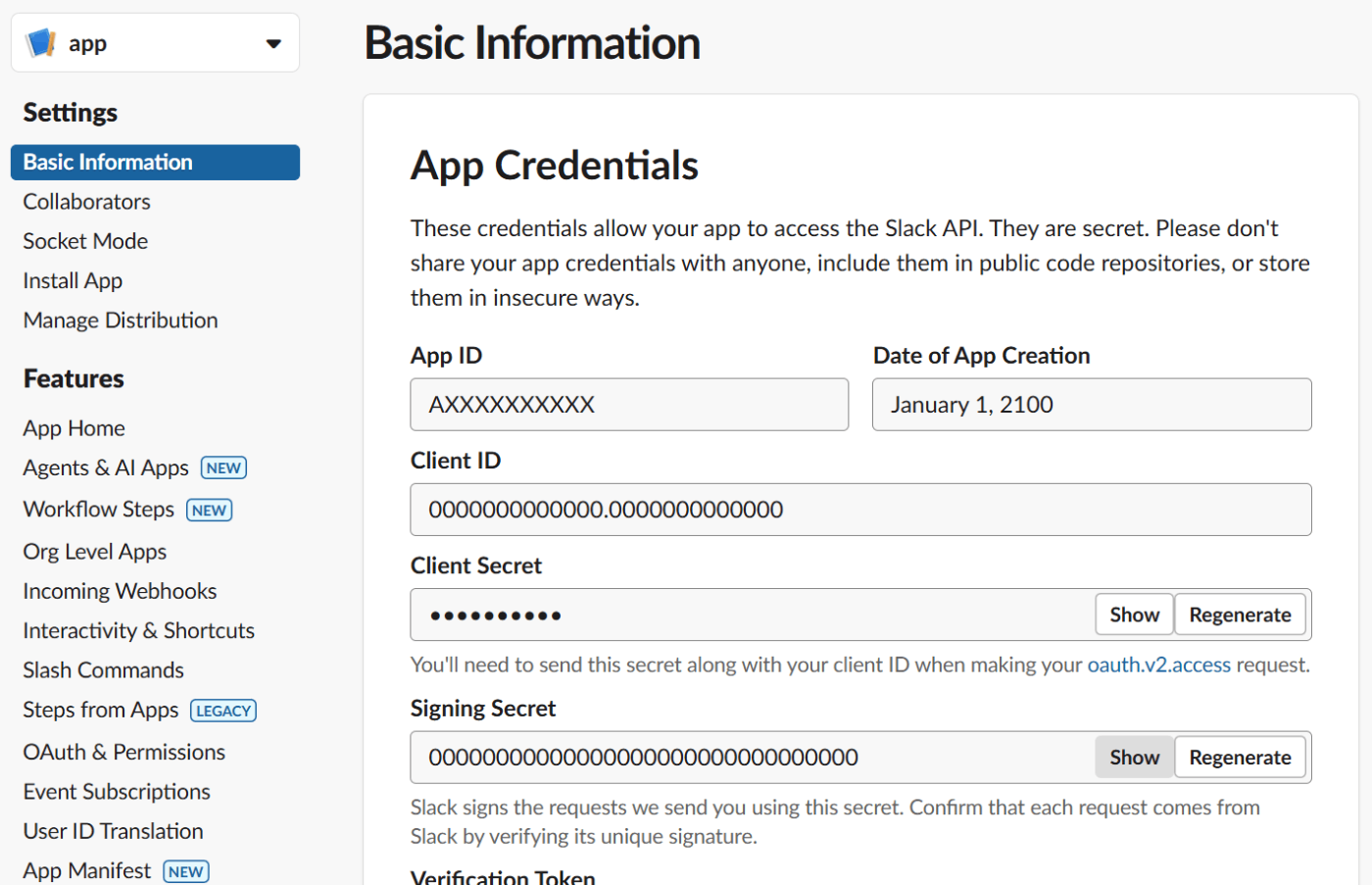Viewport: 1372px width, 885px height.
Task: Go to Socket Mode settings
Action: point(85,241)
